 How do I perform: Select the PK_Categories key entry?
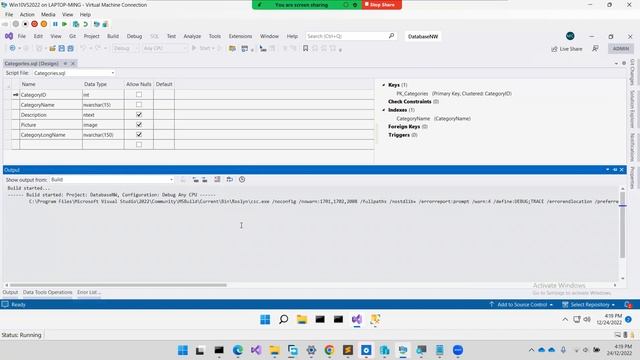click(453, 93)
